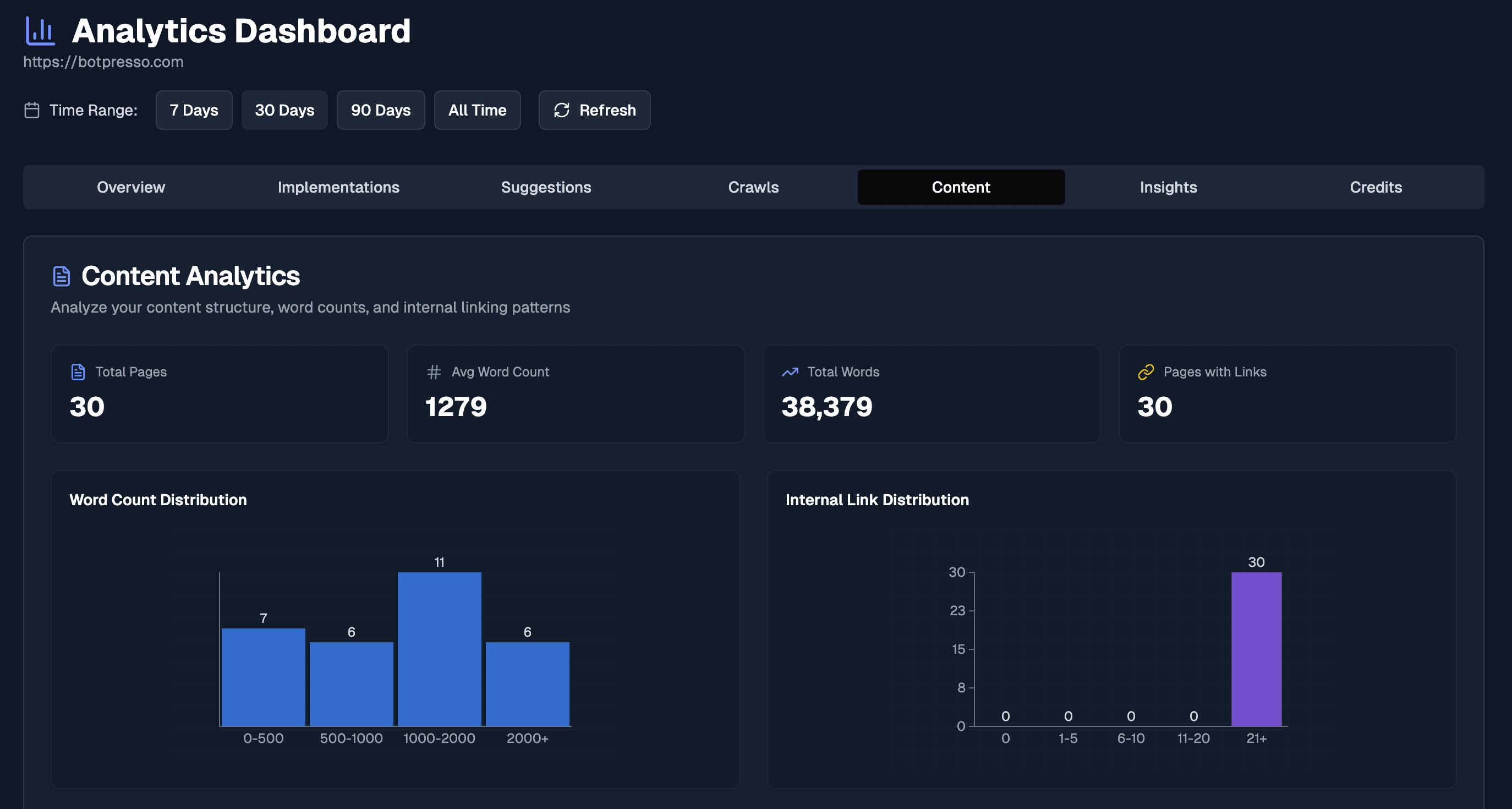Screen dimensions: 1512x809
Task: Open the Insights tab
Action: [x=1168, y=187]
